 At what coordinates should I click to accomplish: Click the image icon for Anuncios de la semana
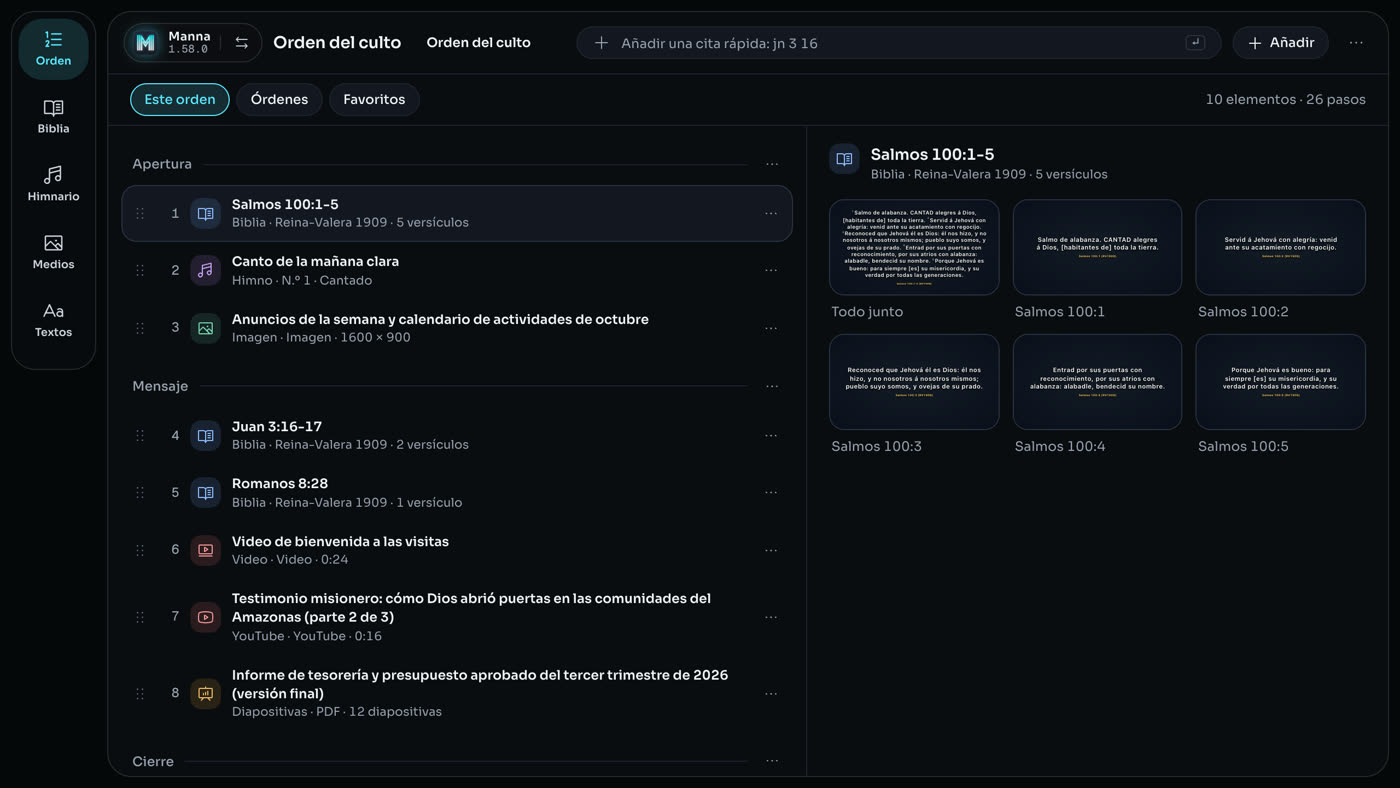point(205,328)
